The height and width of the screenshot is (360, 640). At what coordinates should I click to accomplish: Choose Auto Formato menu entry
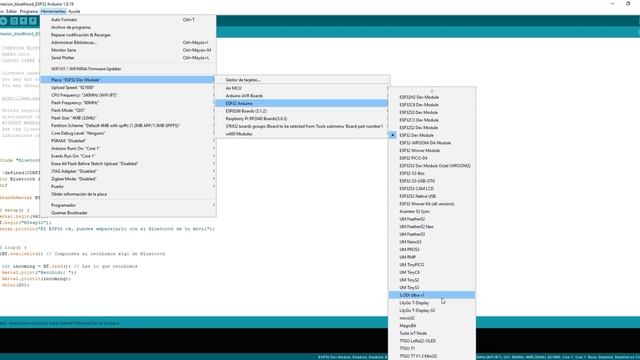128,20
